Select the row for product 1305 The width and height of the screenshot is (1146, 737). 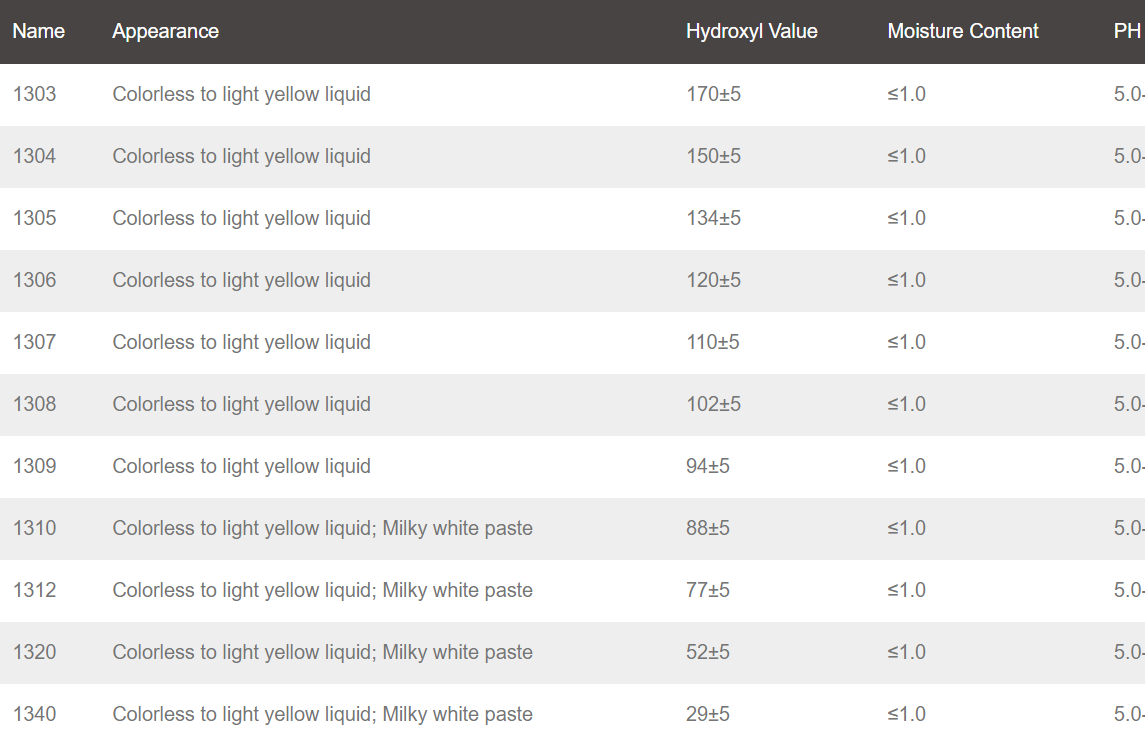(x=573, y=219)
